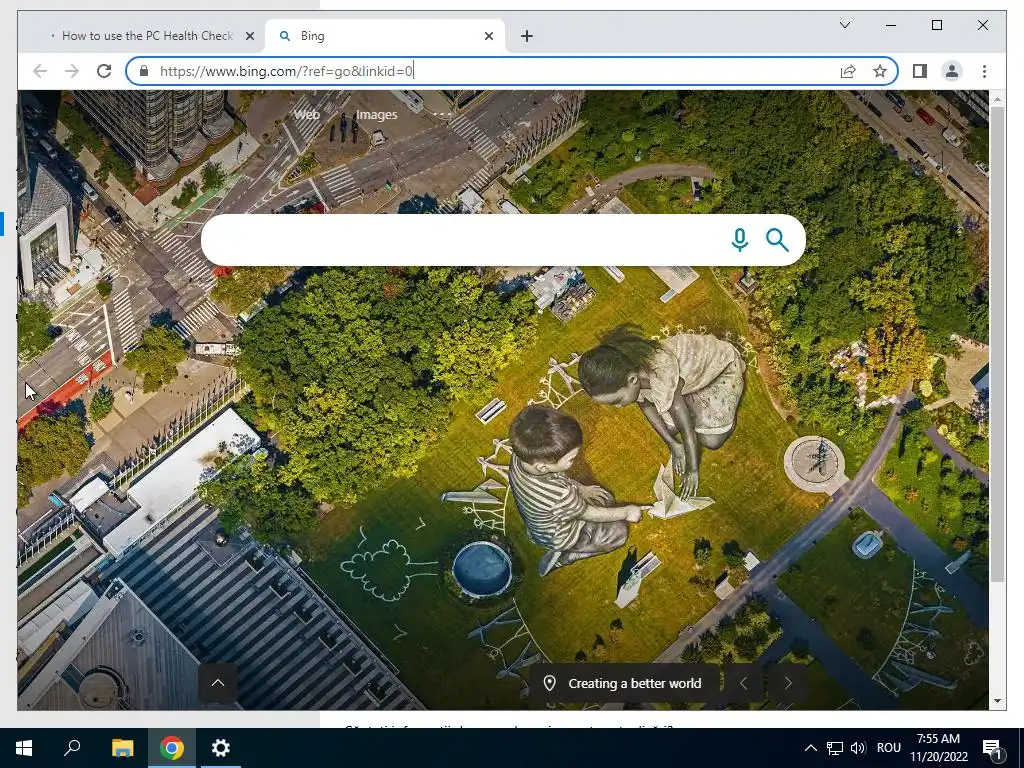Viewport: 1024px width, 768px height.
Task: Open File Explorer from taskbar
Action: pos(122,748)
